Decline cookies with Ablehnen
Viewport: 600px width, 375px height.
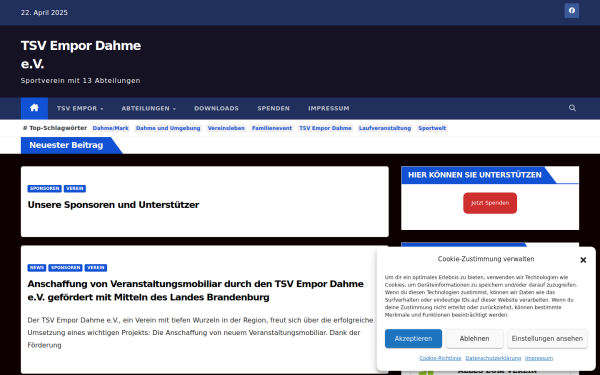point(474,339)
